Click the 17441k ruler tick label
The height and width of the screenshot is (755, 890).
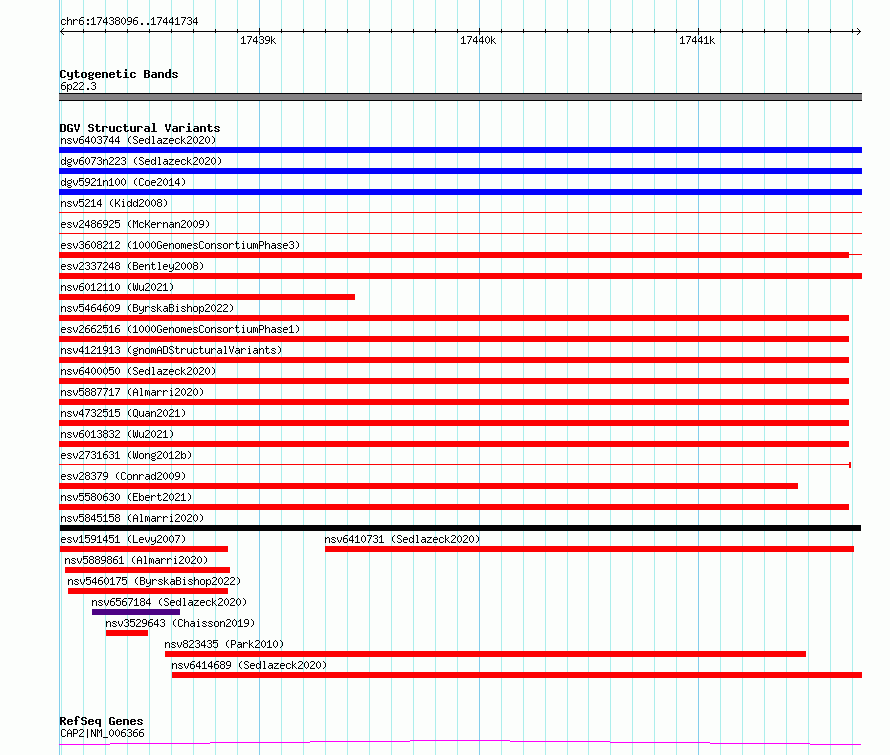(x=697, y=40)
